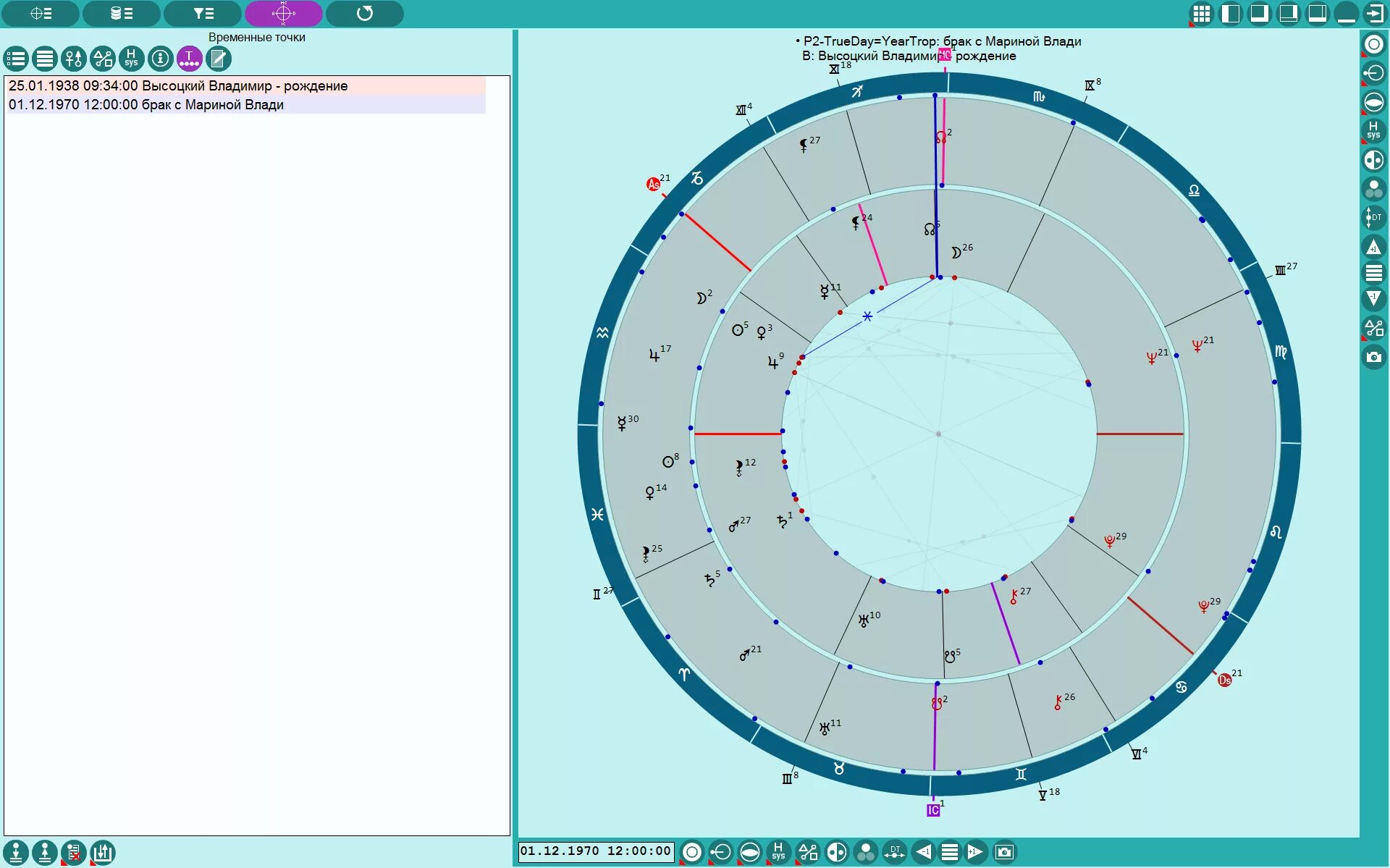Step forward plus one in bottom toolbar

pyautogui.click(x=975, y=852)
